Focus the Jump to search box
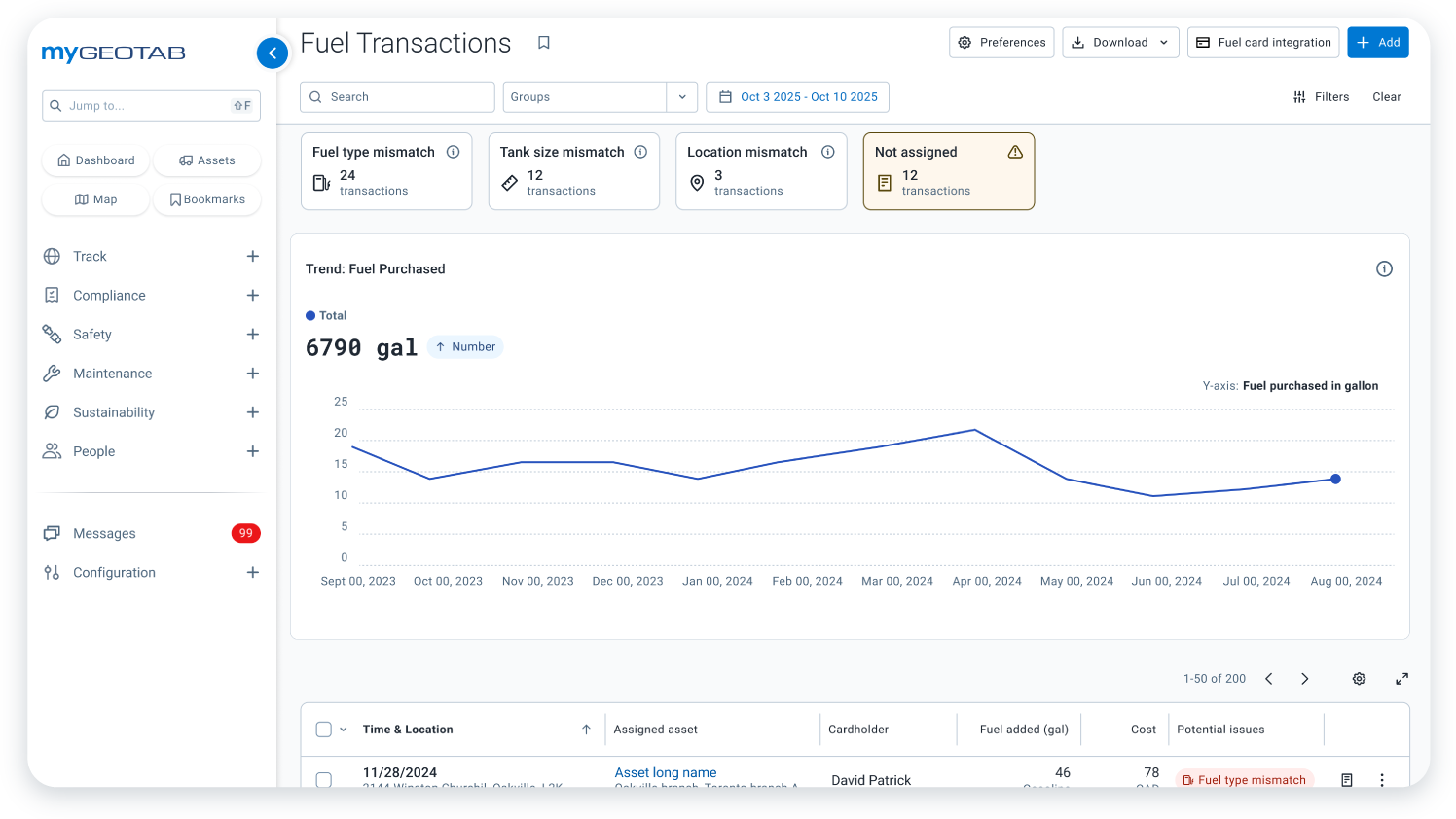Viewport: 1456px width, 819px height. (x=151, y=106)
